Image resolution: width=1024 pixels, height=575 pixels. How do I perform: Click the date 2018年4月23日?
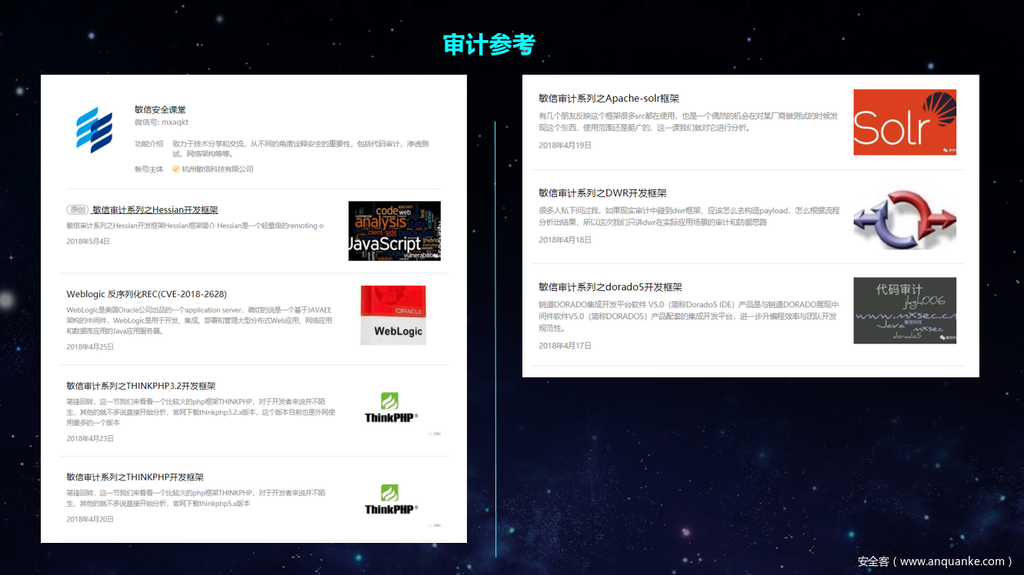pyautogui.click(x=90, y=438)
